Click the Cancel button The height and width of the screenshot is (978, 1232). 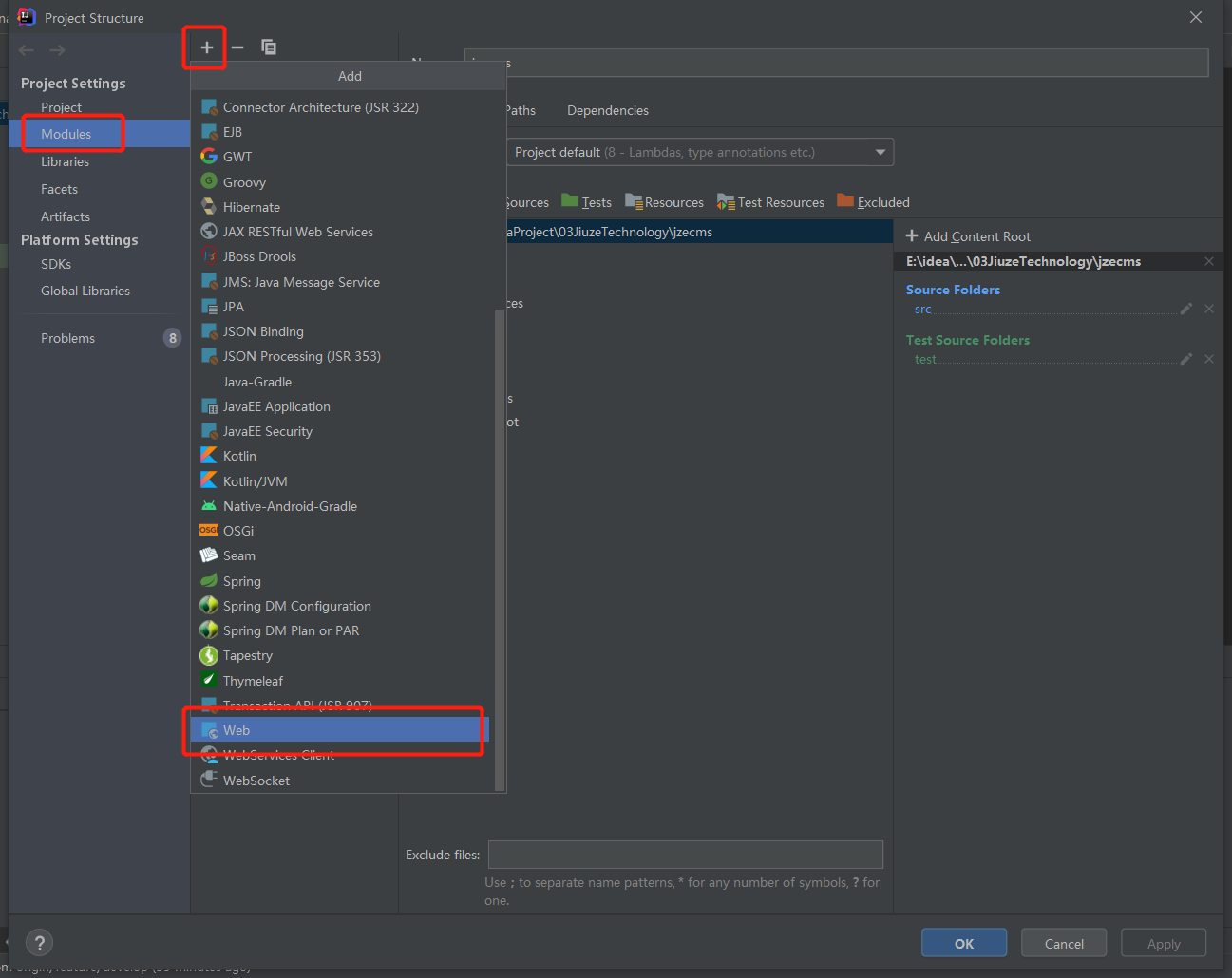click(1064, 943)
